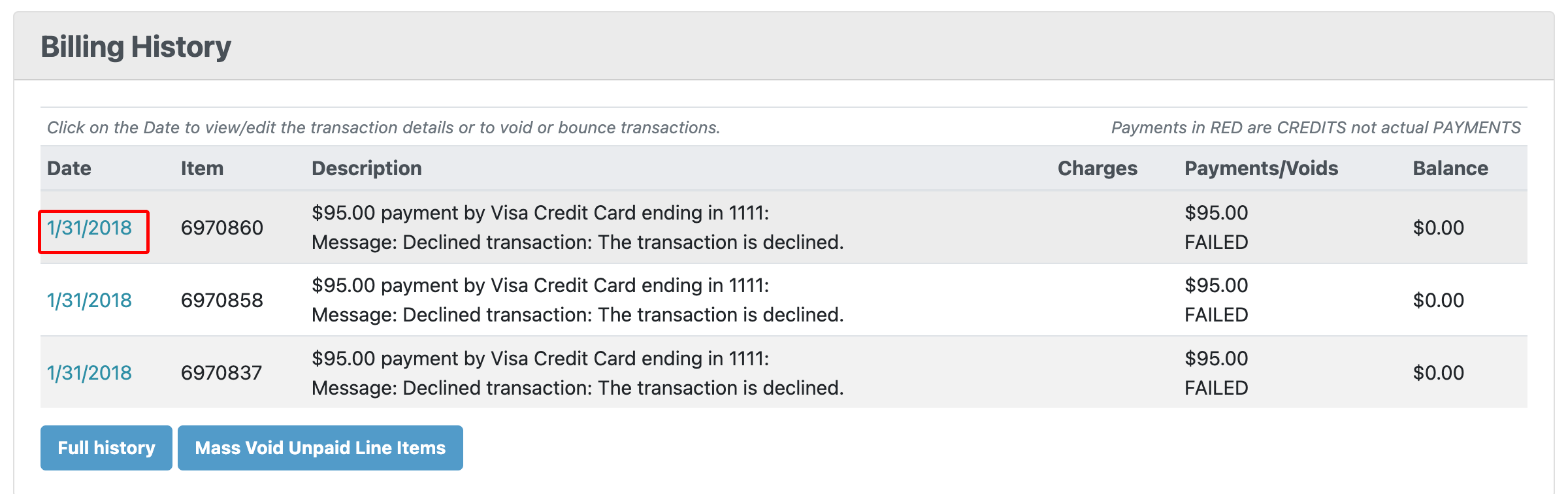Click item number 6970837

(221, 373)
